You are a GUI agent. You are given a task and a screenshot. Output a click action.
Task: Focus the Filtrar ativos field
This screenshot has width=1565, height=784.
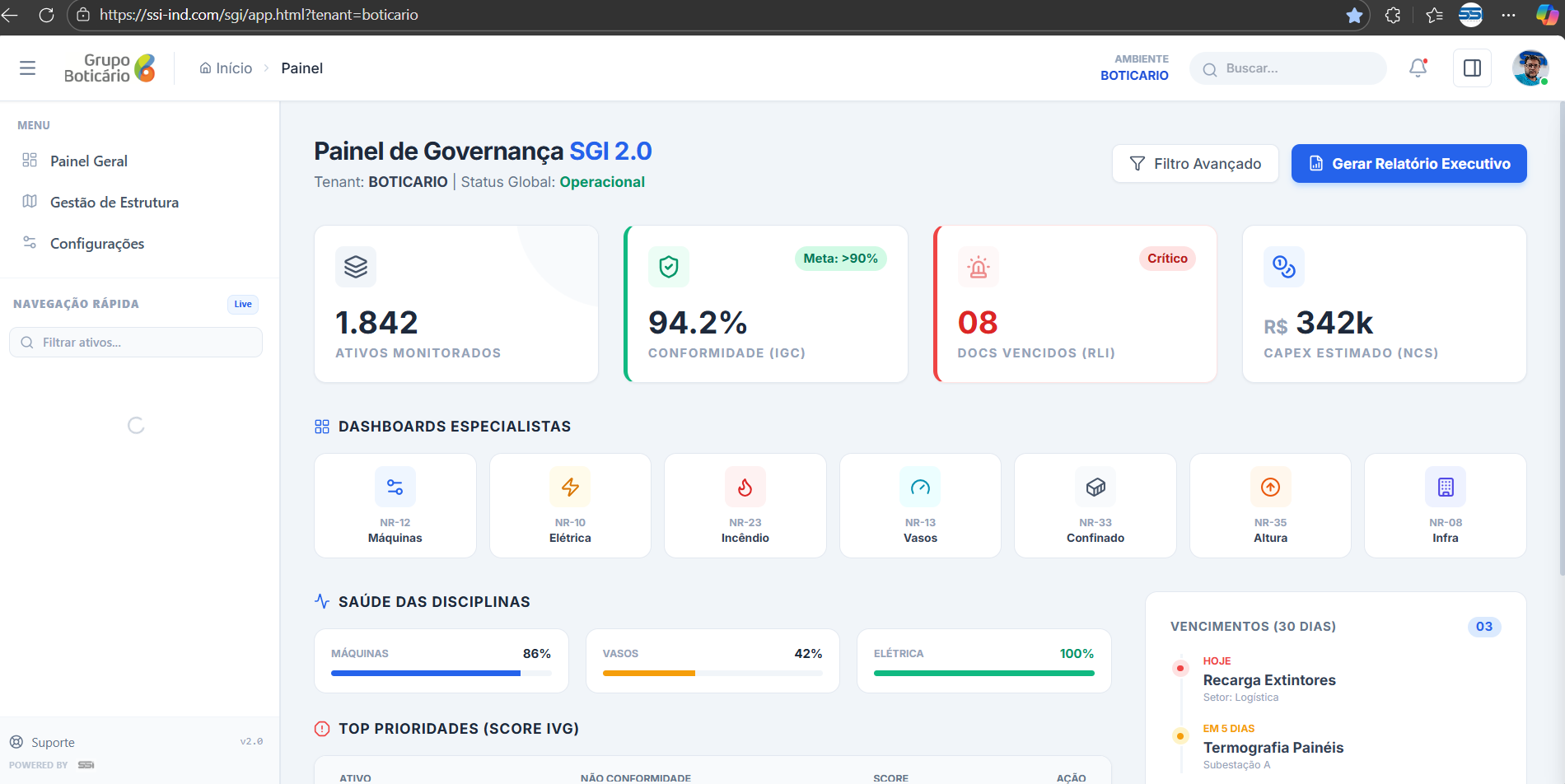coord(136,342)
